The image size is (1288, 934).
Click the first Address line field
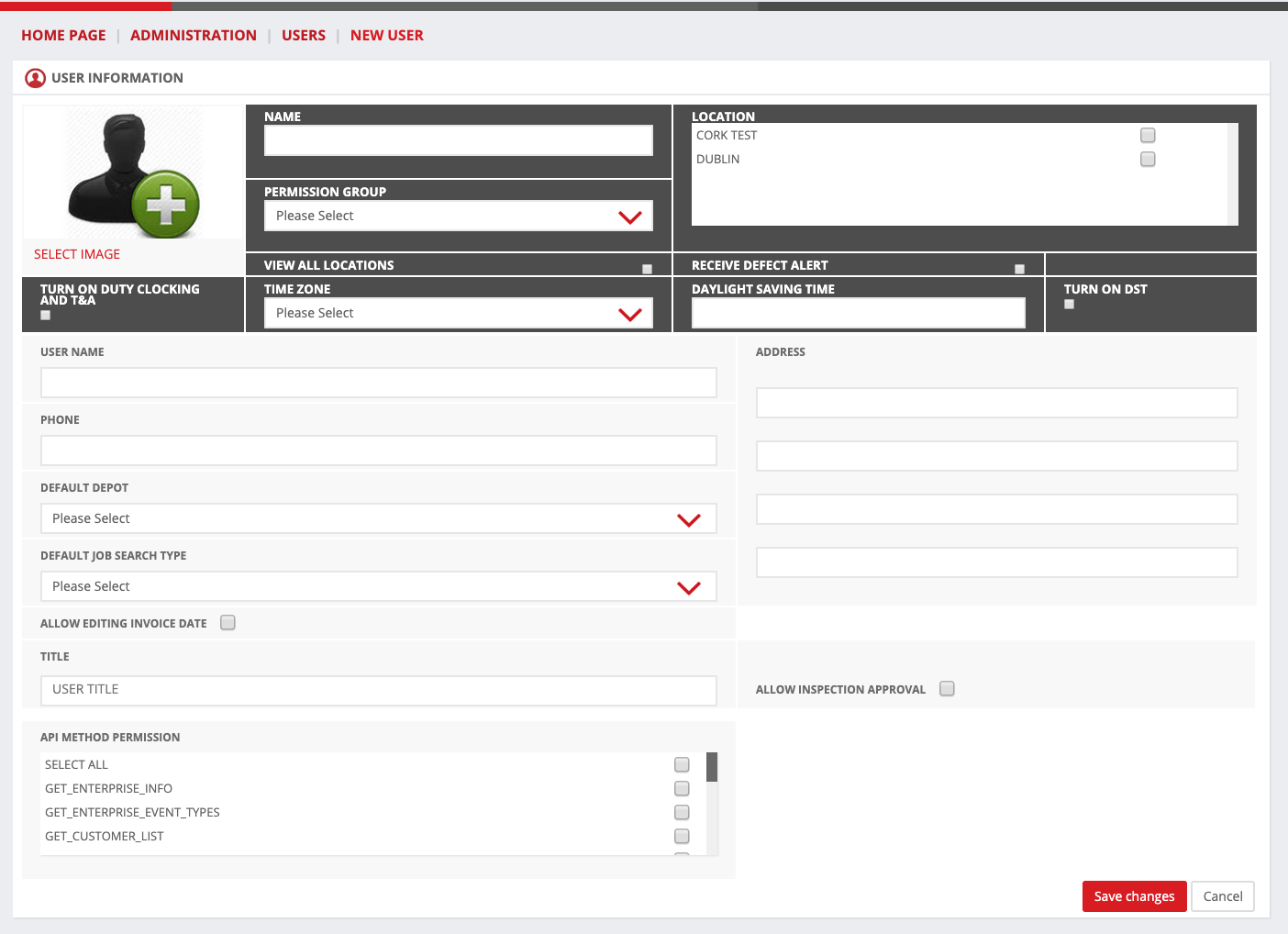997,403
